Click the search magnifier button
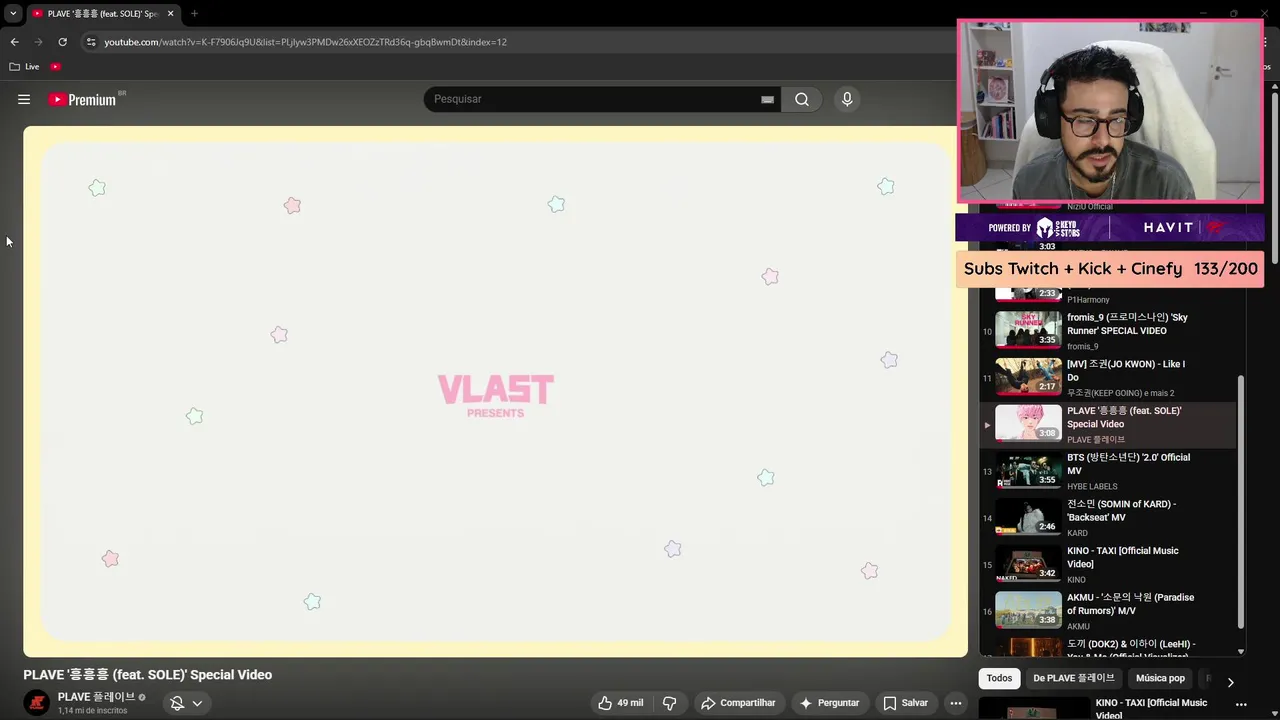The height and width of the screenshot is (720, 1280). (801, 99)
